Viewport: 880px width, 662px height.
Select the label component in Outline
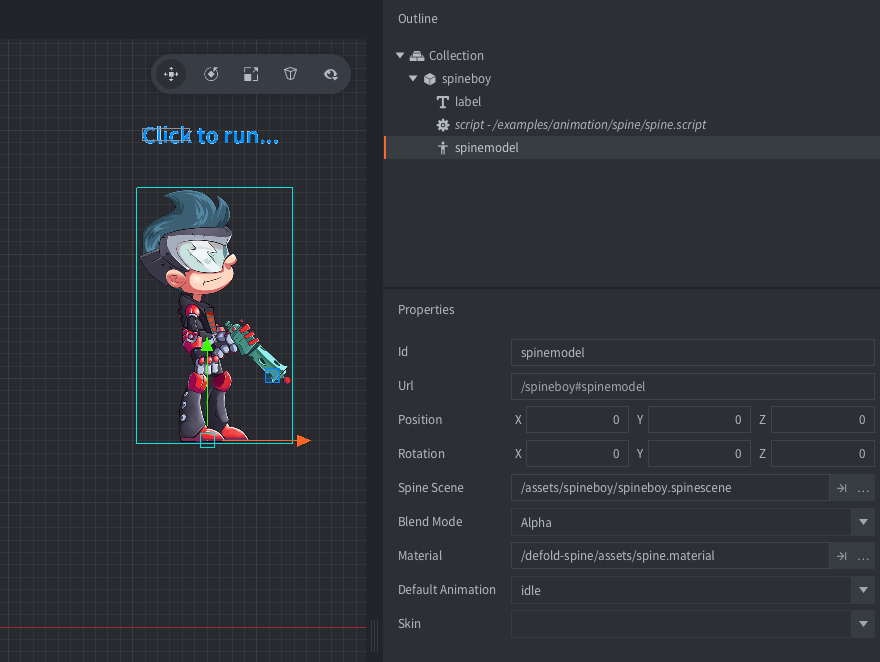tap(467, 102)
